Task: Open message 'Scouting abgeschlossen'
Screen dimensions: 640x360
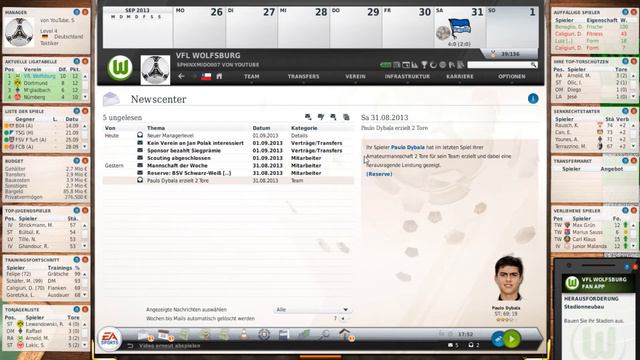Action: 179,158
